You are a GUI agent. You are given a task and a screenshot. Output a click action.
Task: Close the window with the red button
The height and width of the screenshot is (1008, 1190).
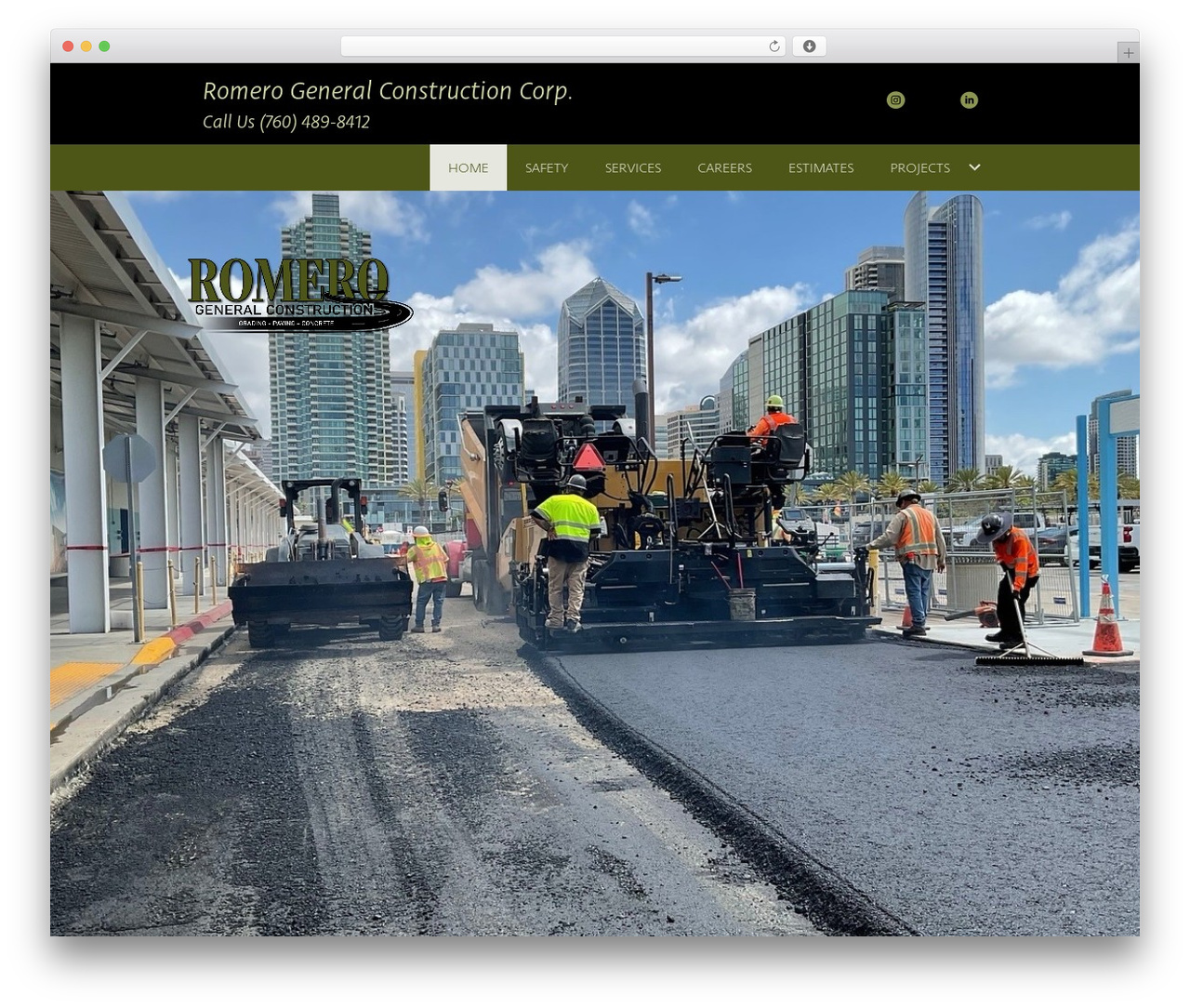tap(68, 46)
